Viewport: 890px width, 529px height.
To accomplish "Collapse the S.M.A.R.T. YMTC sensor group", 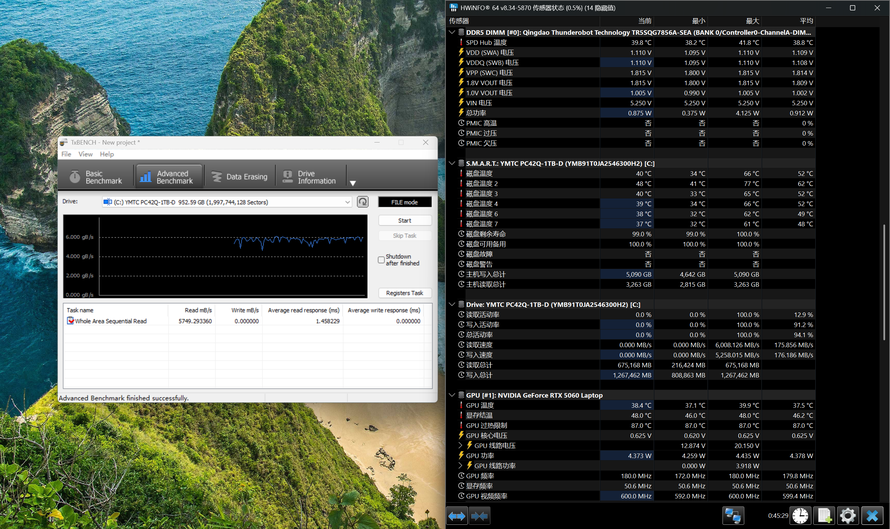I will tap(452, 163).
